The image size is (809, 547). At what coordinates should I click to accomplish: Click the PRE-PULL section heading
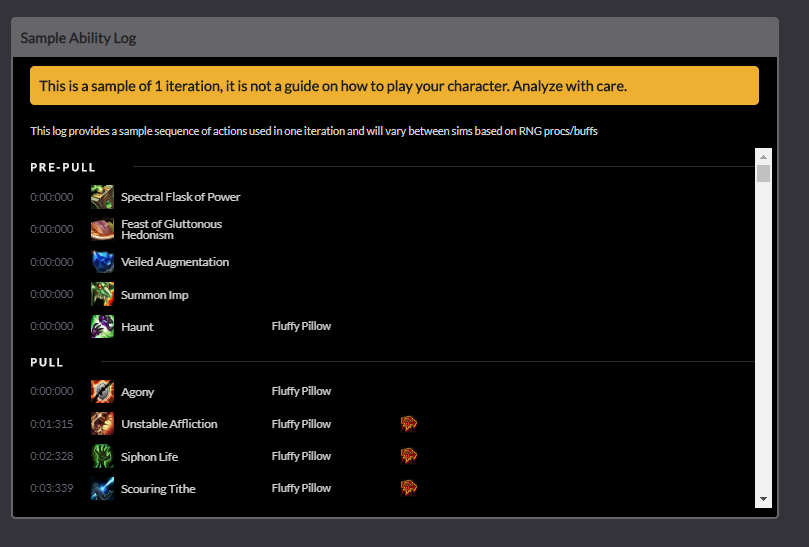[63, 167]
